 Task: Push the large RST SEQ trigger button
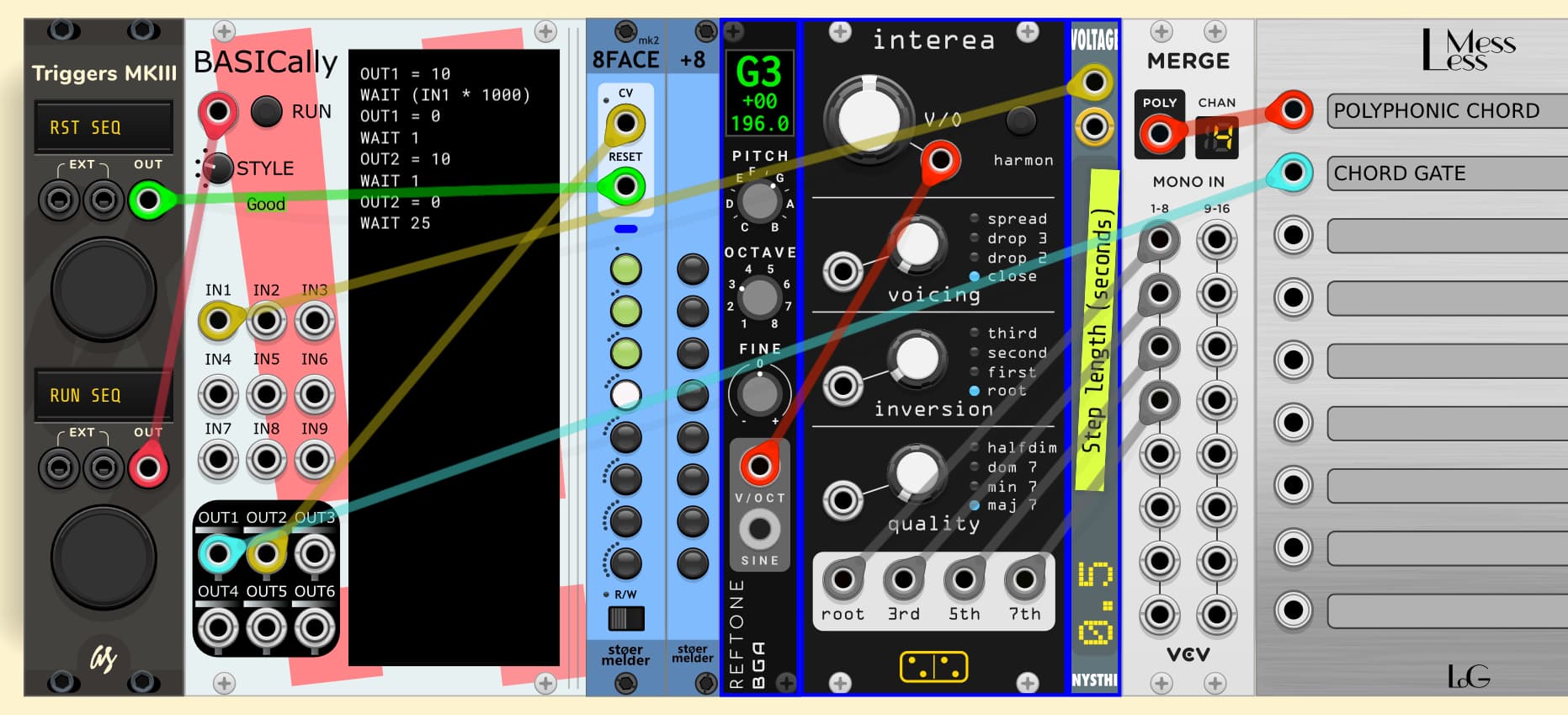(104, 289)
